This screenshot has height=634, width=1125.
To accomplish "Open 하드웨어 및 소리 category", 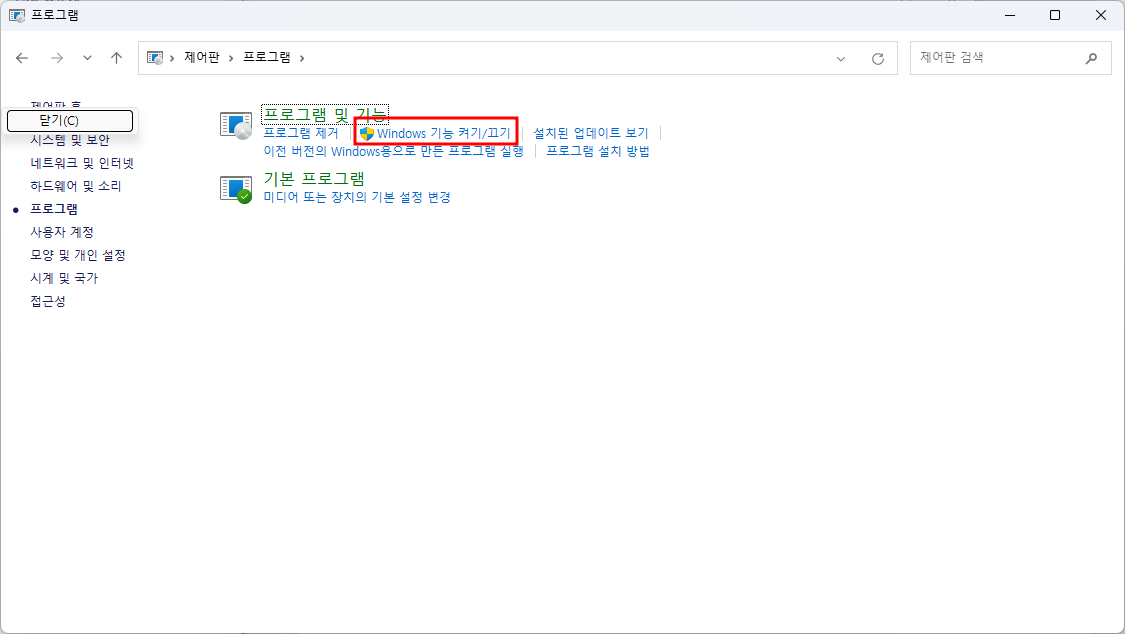I will coord(75,186).
